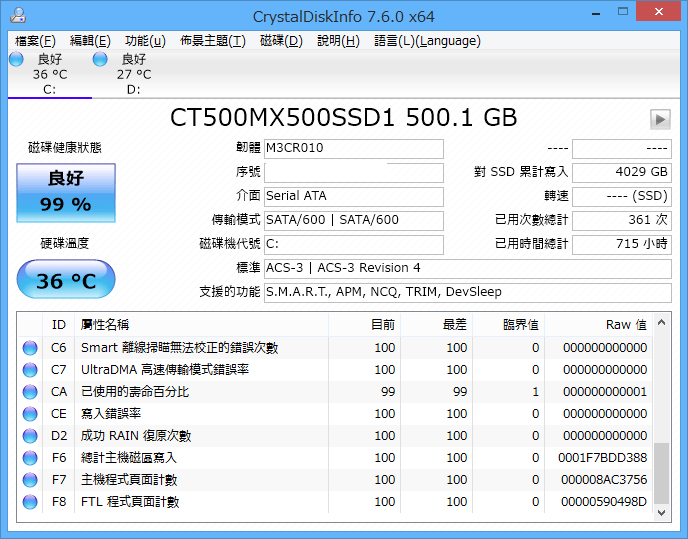Screen dimensions: 688x539
Task: Click status dot for attribute CA
Action: point(30,392)
